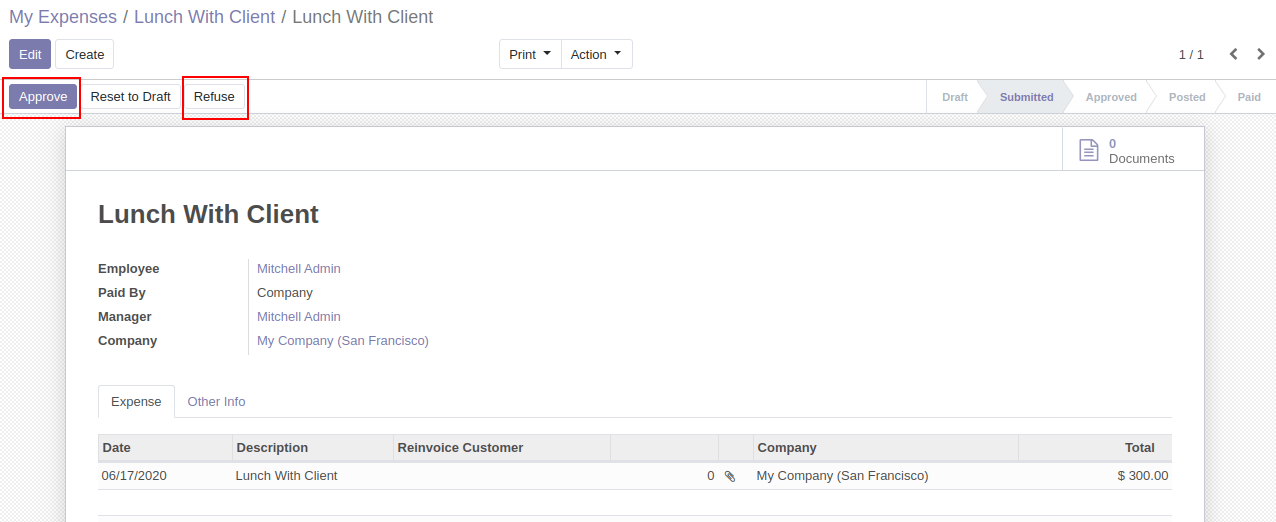Click the 1 / 1 pager counter
Image resolution: width=1276 pixels, height=522 pixels.
pos(1191,54)
